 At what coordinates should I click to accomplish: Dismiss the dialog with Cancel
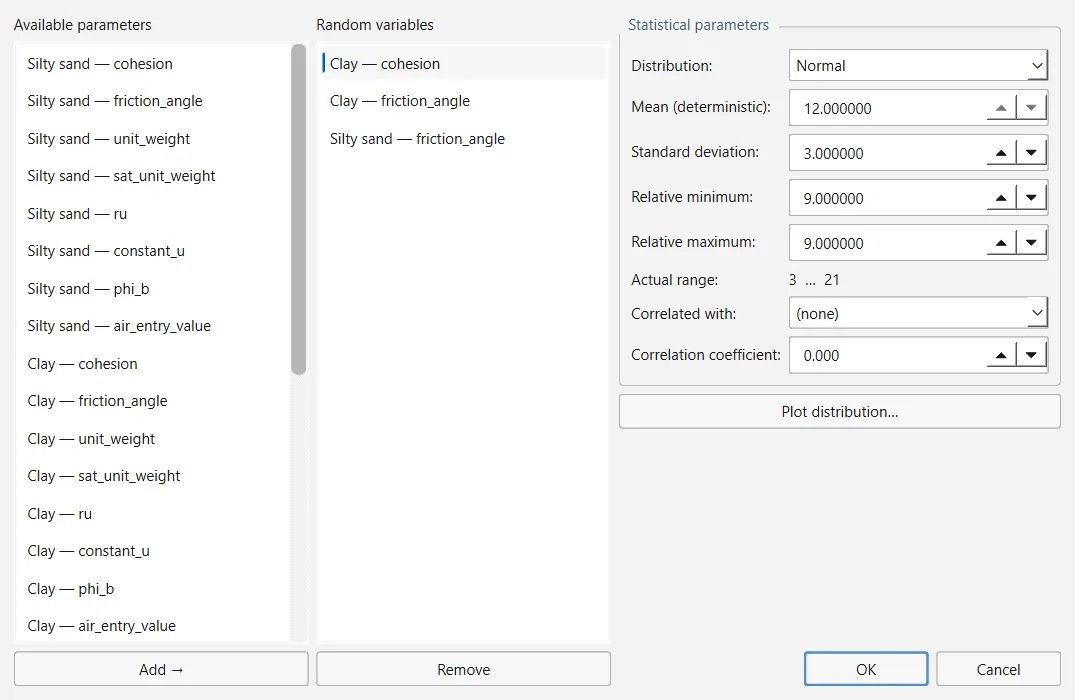pos(998,669)
